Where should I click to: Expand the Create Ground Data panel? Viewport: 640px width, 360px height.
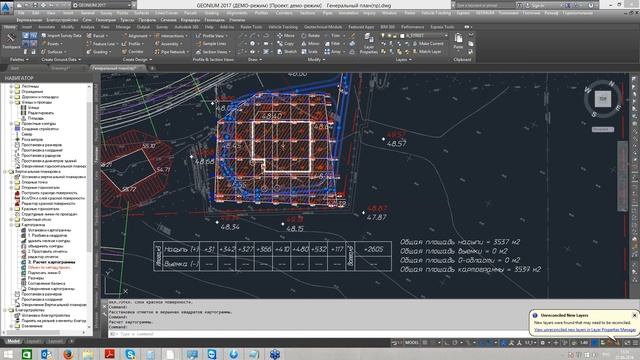pos(61,60)
